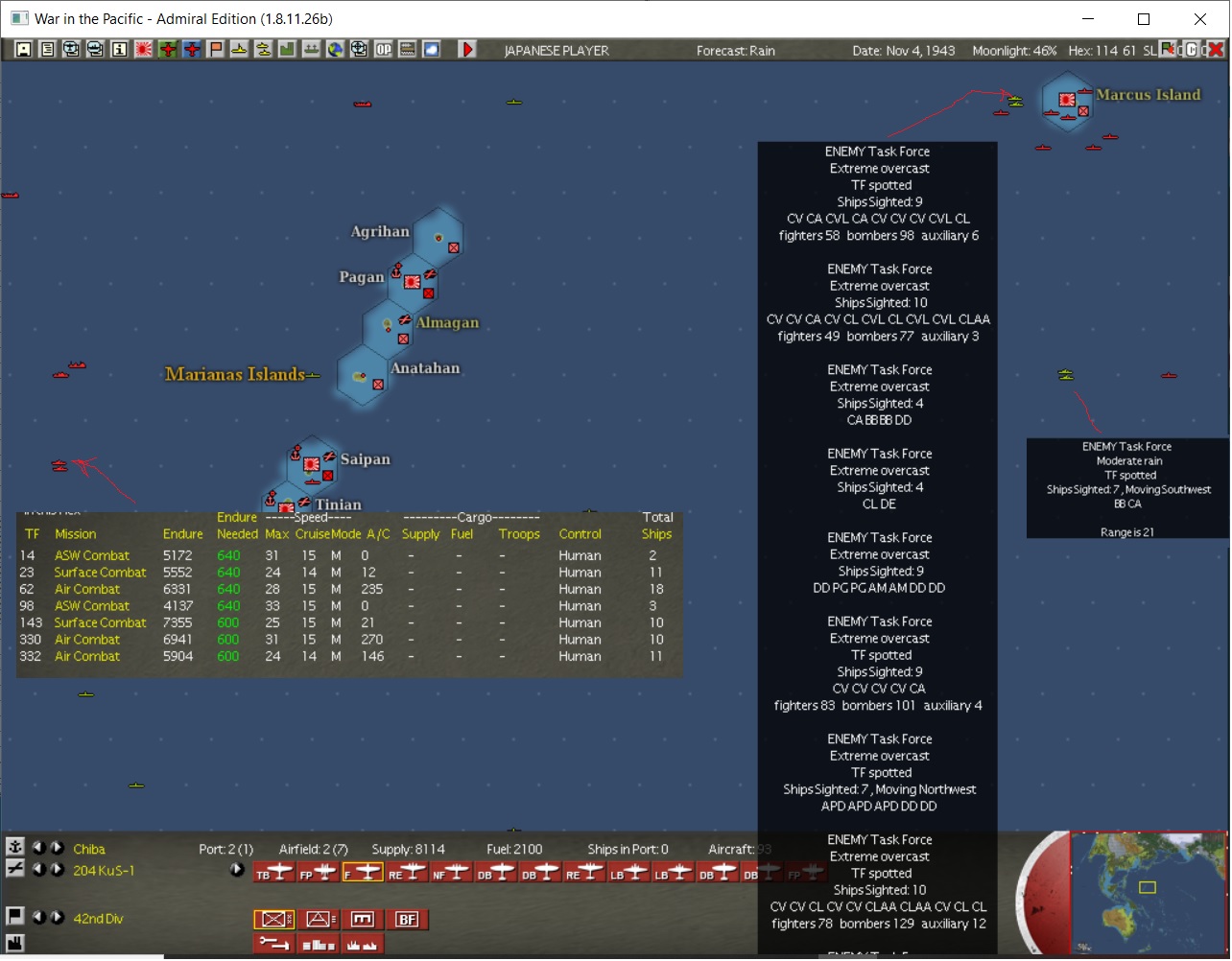
Task: Select task force 98 ASW Combat row
Action: click(348, 606)
